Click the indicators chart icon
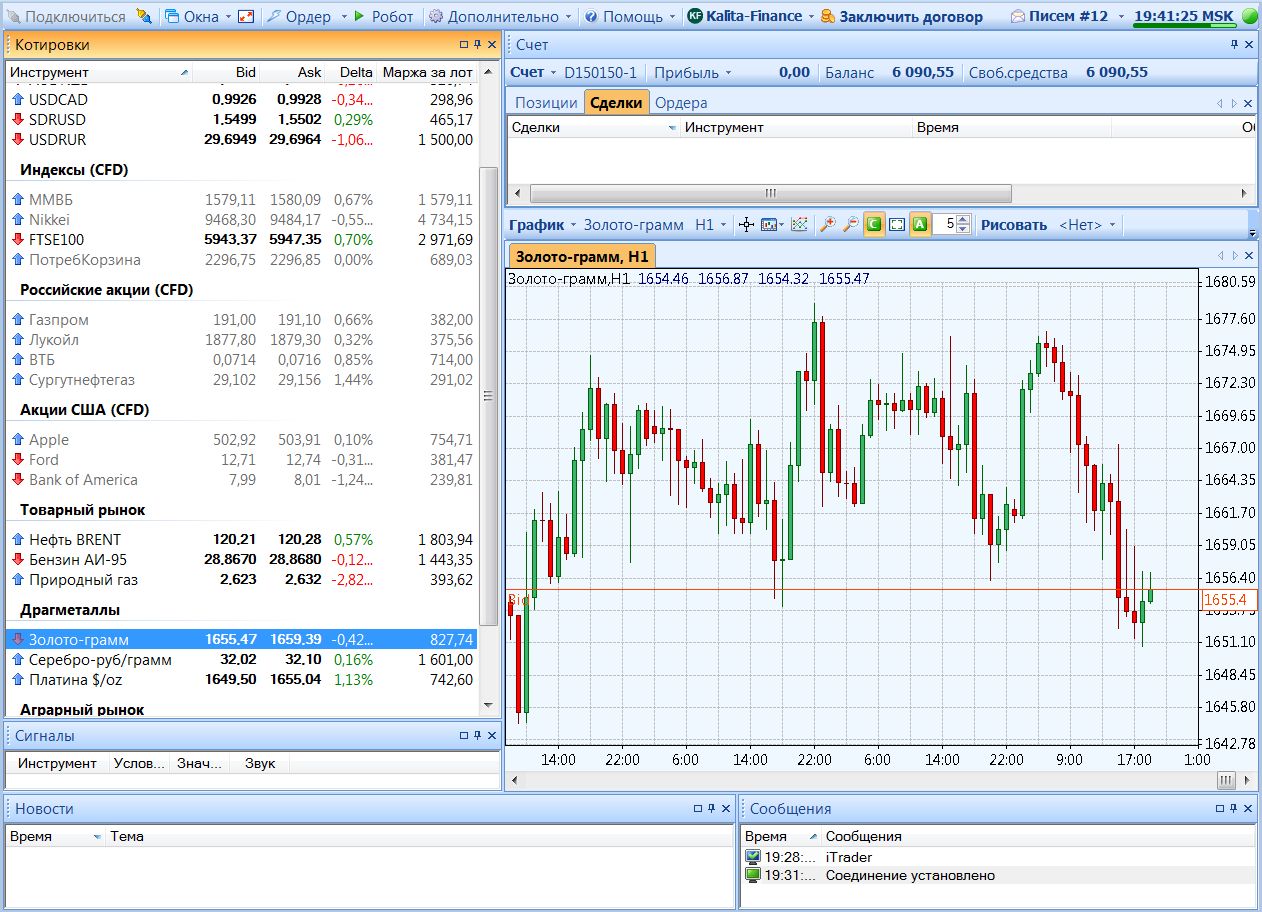 pyautogui.click(x=799, y=225)
